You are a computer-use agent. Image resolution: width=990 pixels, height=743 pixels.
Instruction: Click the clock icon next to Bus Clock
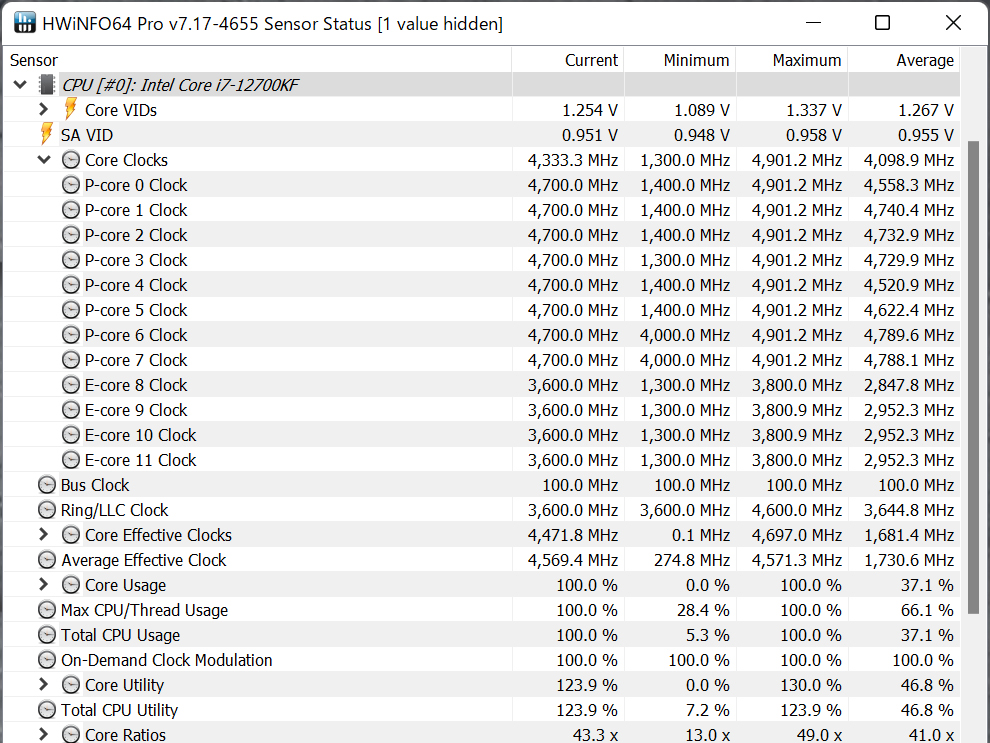coord(47,485)
